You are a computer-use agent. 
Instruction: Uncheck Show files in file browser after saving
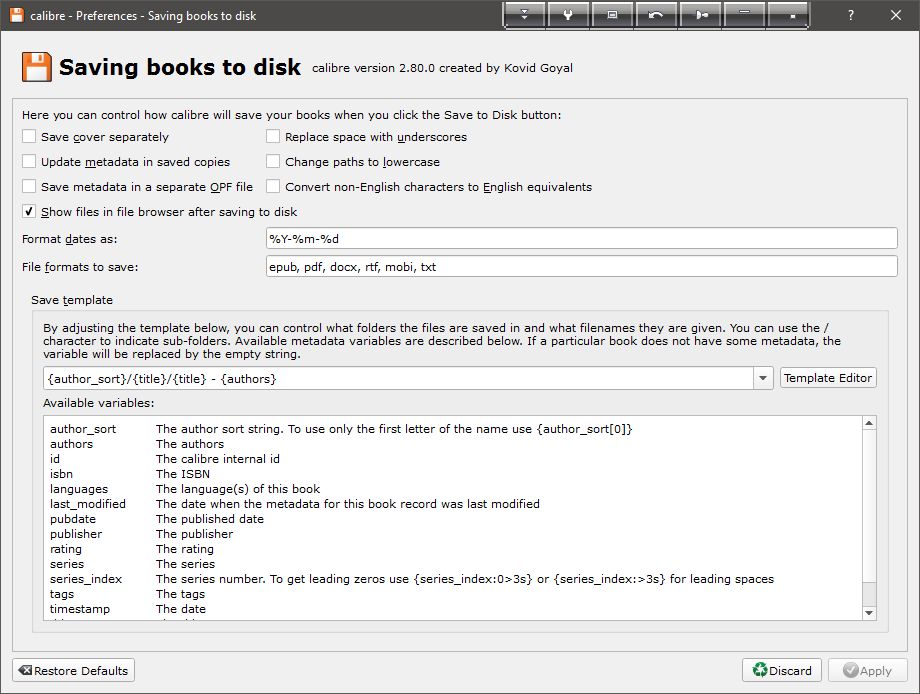coord(29,211)
